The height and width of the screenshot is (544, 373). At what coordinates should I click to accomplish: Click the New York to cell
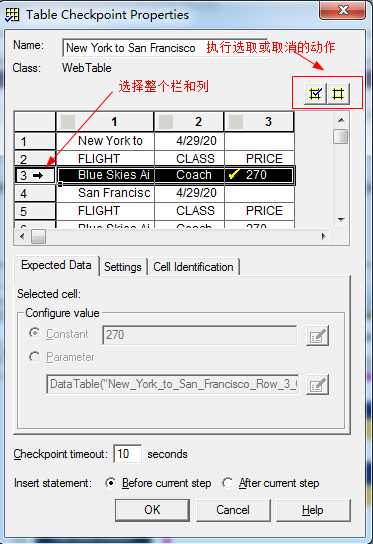point(105,141)
